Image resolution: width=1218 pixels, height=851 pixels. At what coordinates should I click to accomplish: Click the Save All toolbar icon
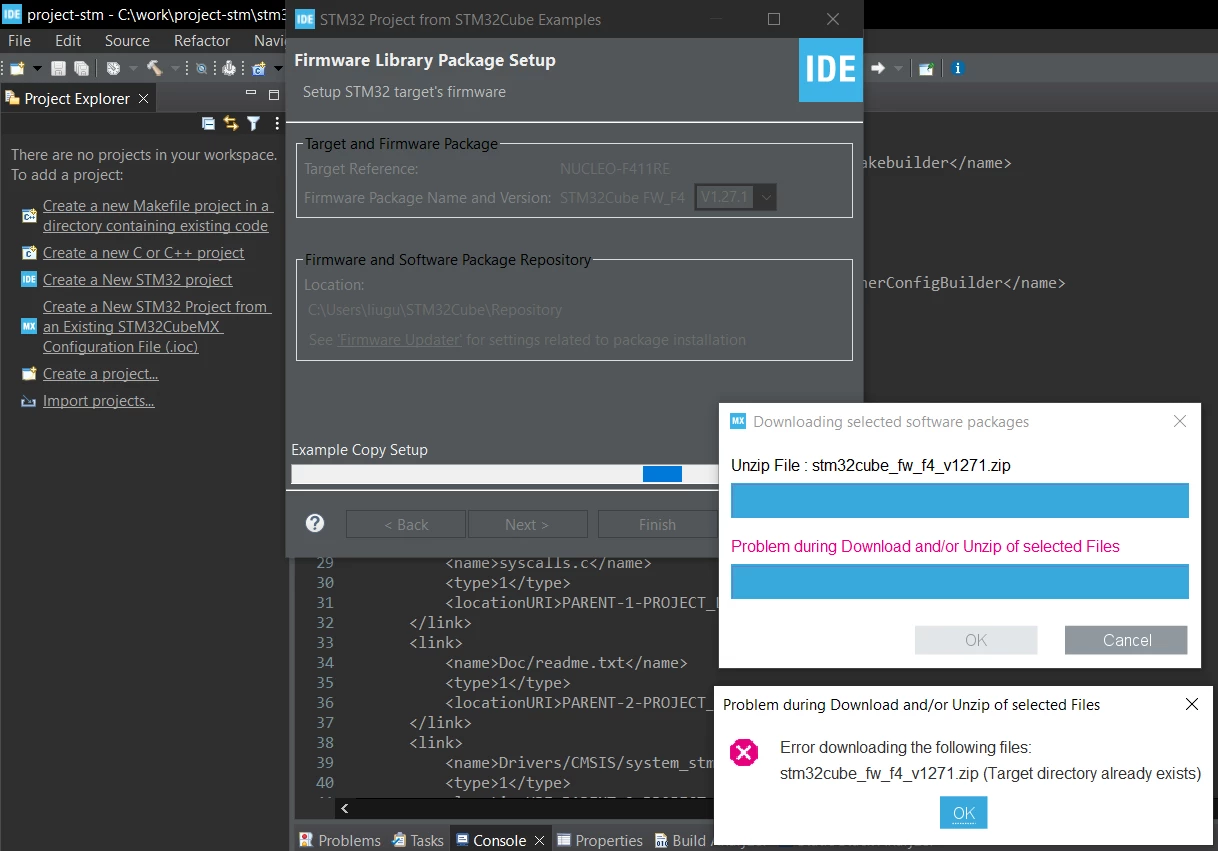(81, 68)
